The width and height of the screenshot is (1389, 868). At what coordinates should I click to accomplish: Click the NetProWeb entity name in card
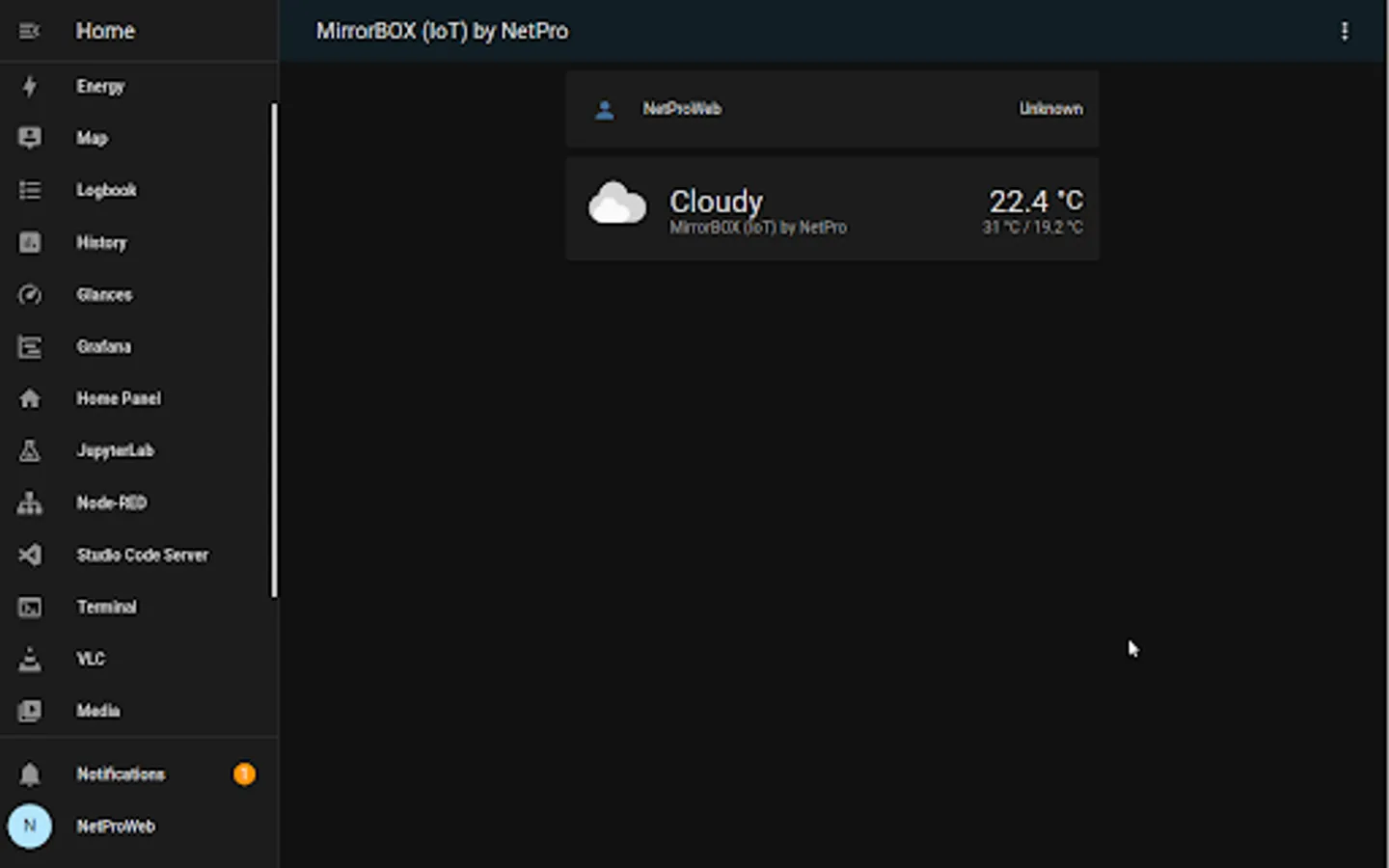tap(682, 109)
